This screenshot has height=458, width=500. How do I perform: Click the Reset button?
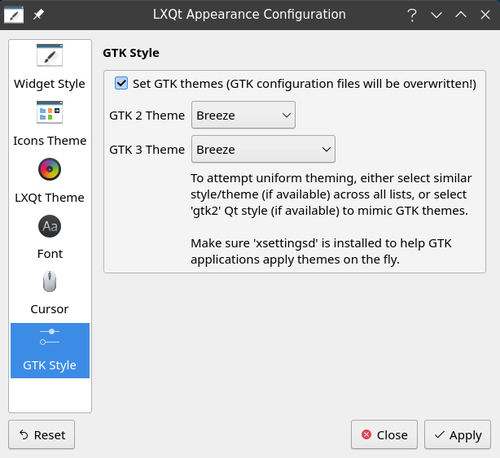tap(41, 435)
